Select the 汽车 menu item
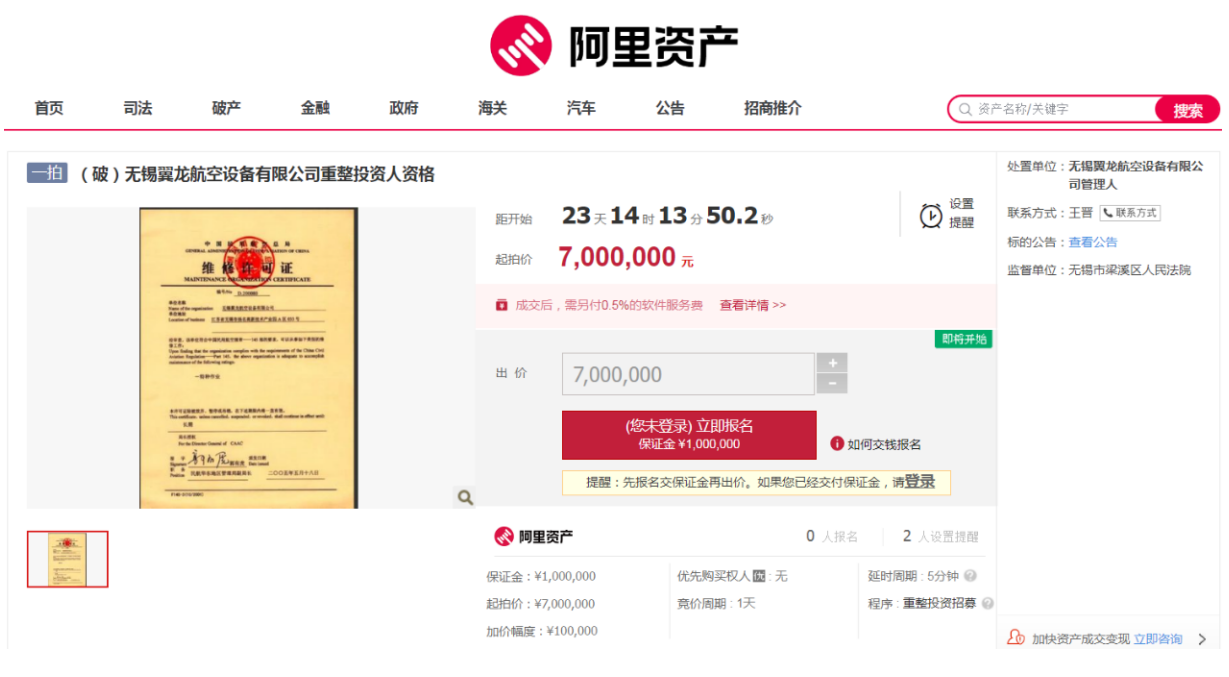Image resolution: width=1229 pixels, height=677 pixels. pos(581,108)
